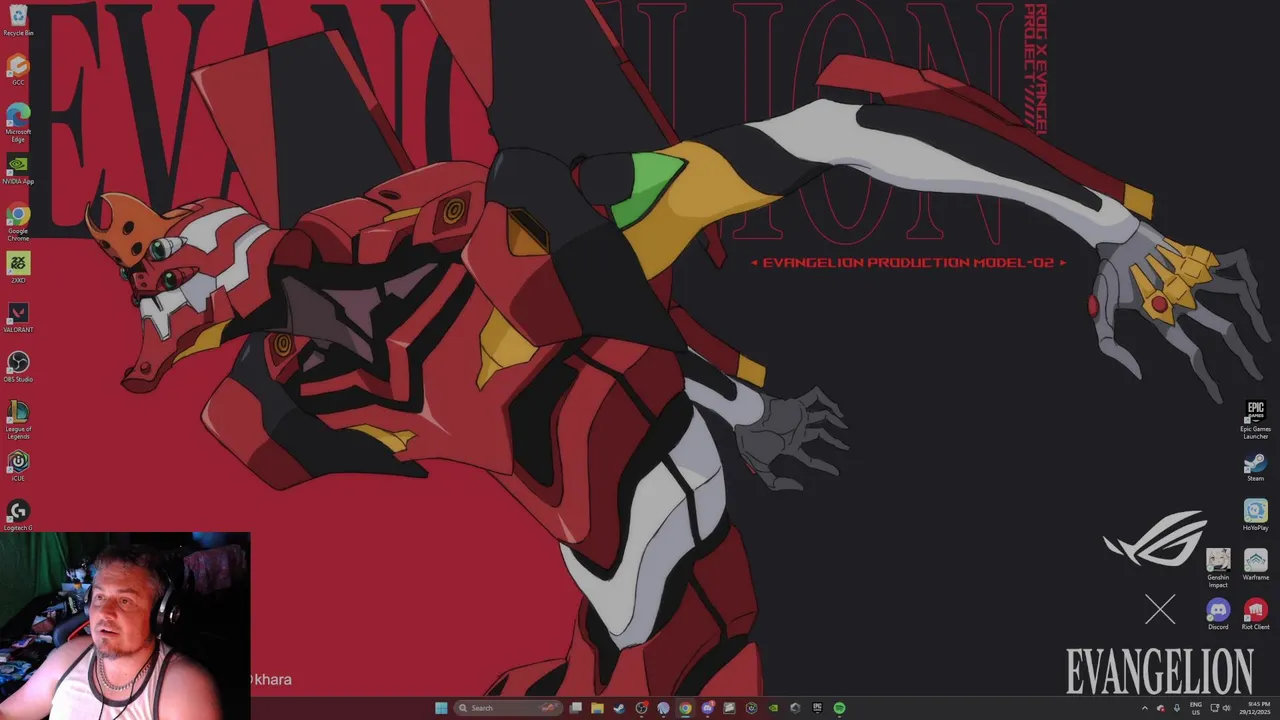Select the VALORANT desktop shortcut
This screenshot has width=1280, height=720.
(x=18, y=317)
